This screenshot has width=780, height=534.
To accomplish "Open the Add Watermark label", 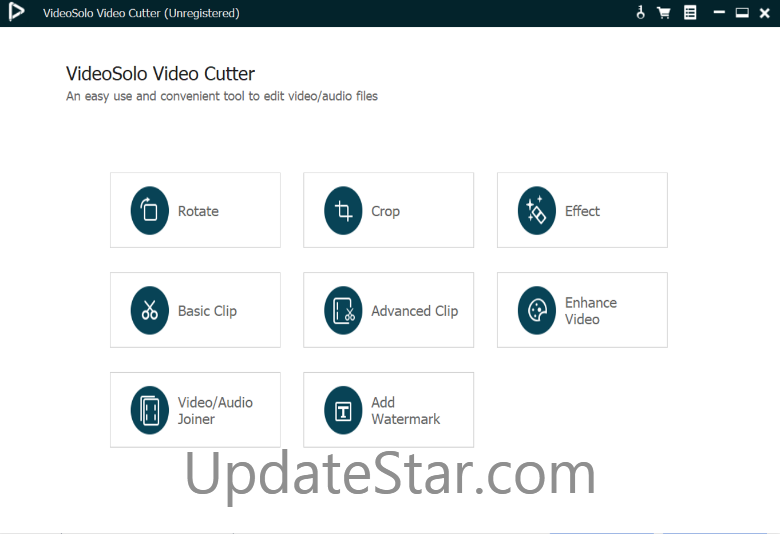I will coord(405,411).
